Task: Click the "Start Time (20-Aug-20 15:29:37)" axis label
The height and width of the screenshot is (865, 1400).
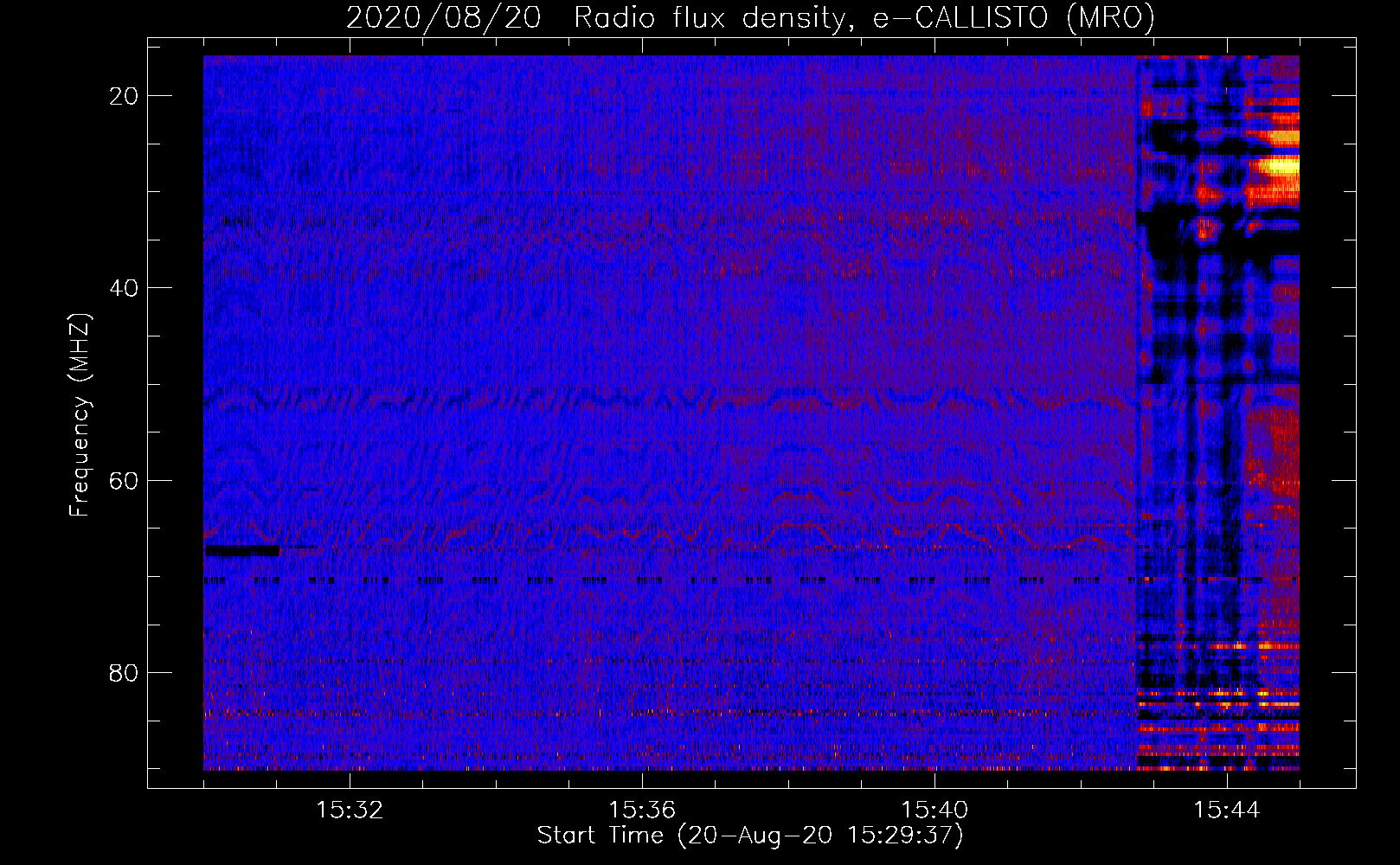Action: [750, 836]
